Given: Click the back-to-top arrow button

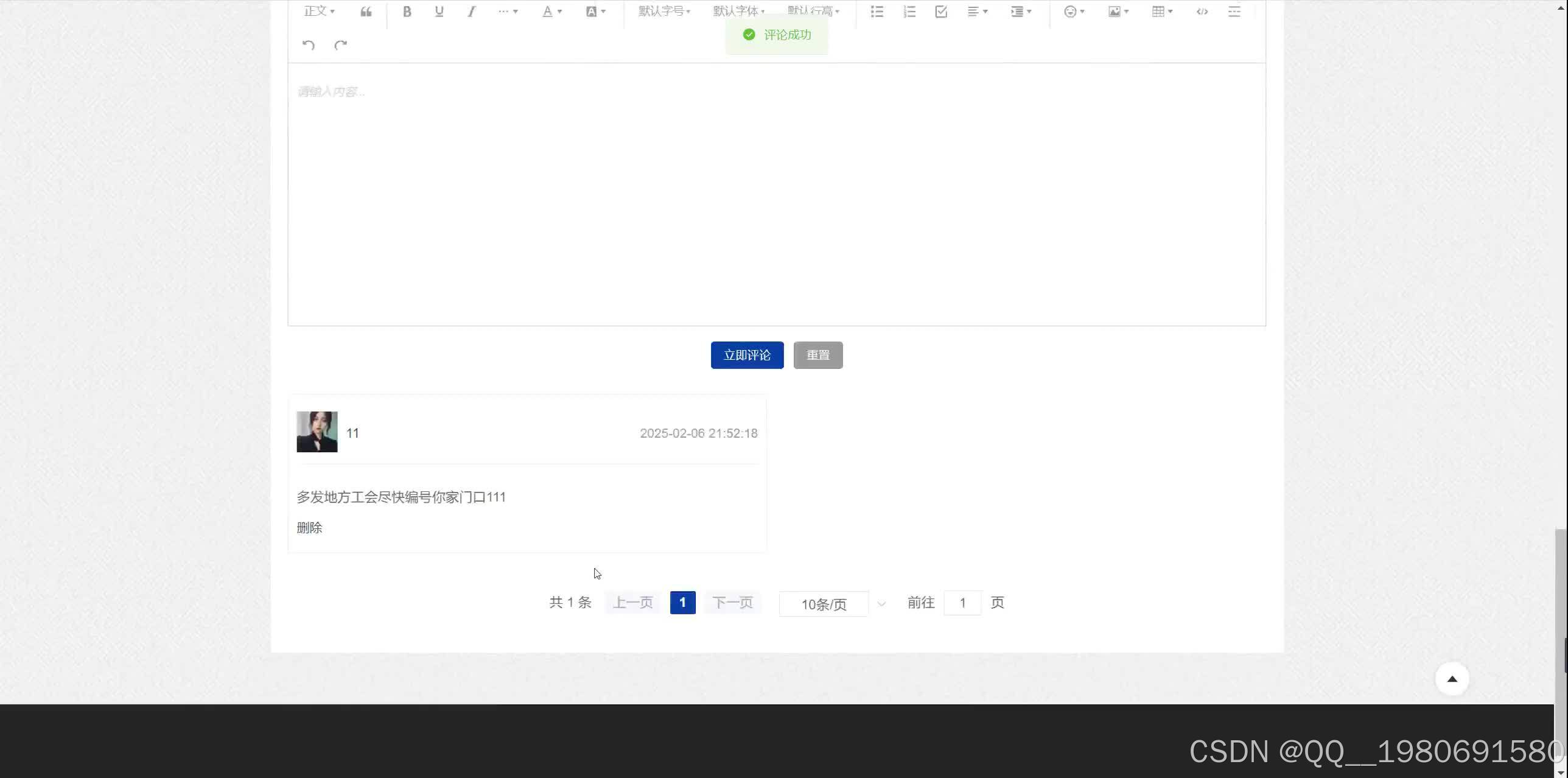Looking at the screenshot, I should click(1452, 679).
